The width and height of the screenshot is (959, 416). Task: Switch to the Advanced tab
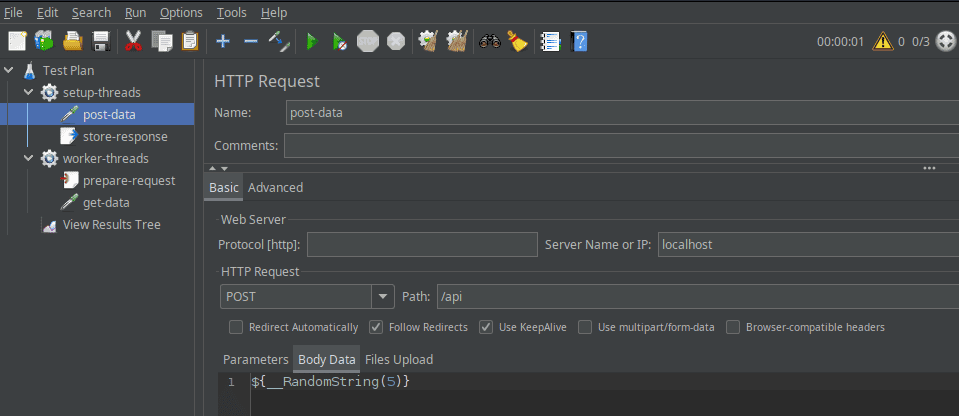[275, 187]
